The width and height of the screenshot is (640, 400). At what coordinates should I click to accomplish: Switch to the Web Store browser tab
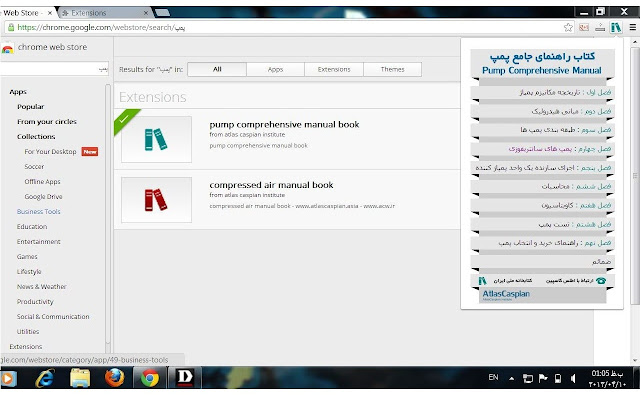(x=25, y=13)
